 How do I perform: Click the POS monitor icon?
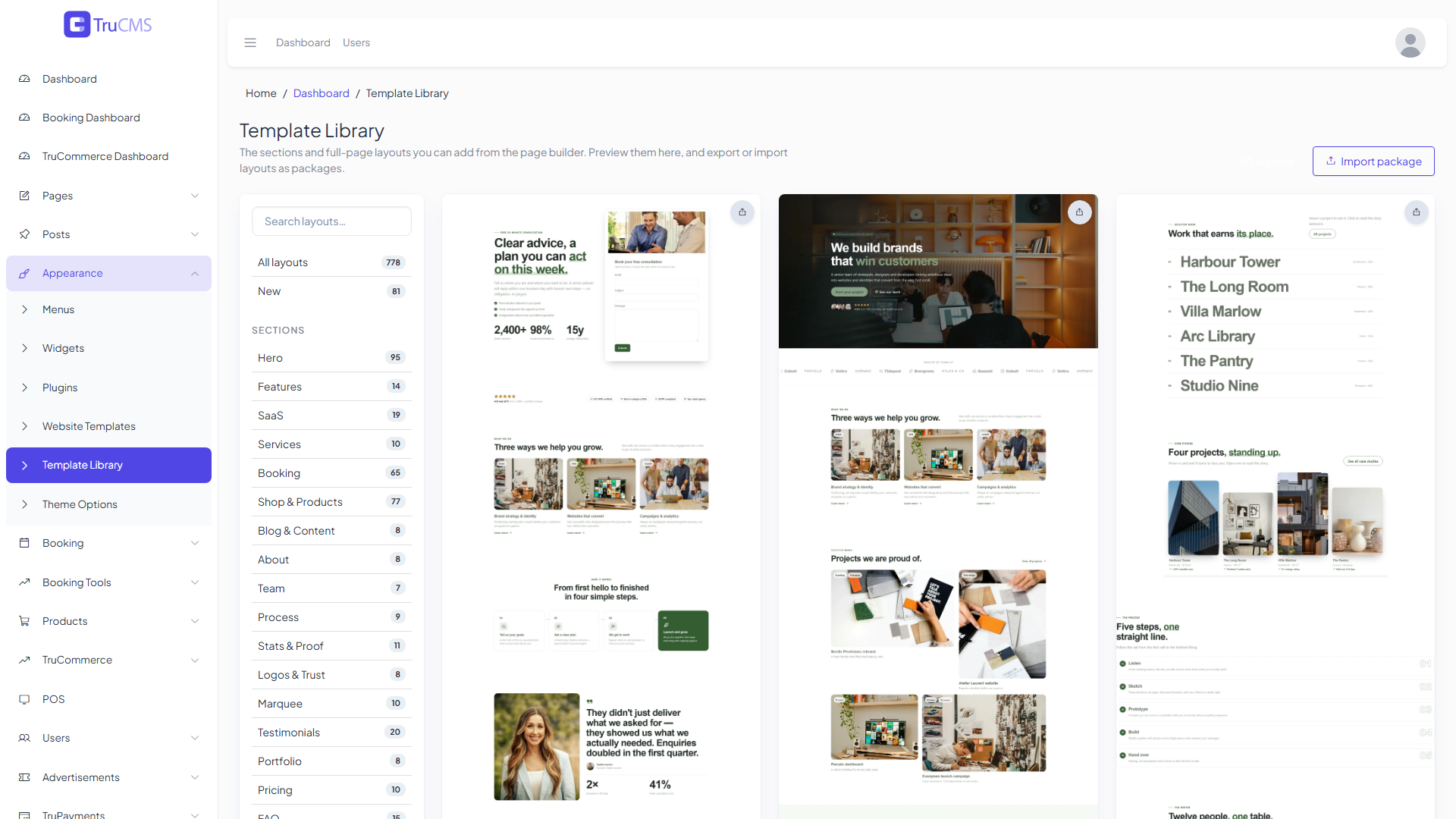pyautogui.click(x=24, y=699)
